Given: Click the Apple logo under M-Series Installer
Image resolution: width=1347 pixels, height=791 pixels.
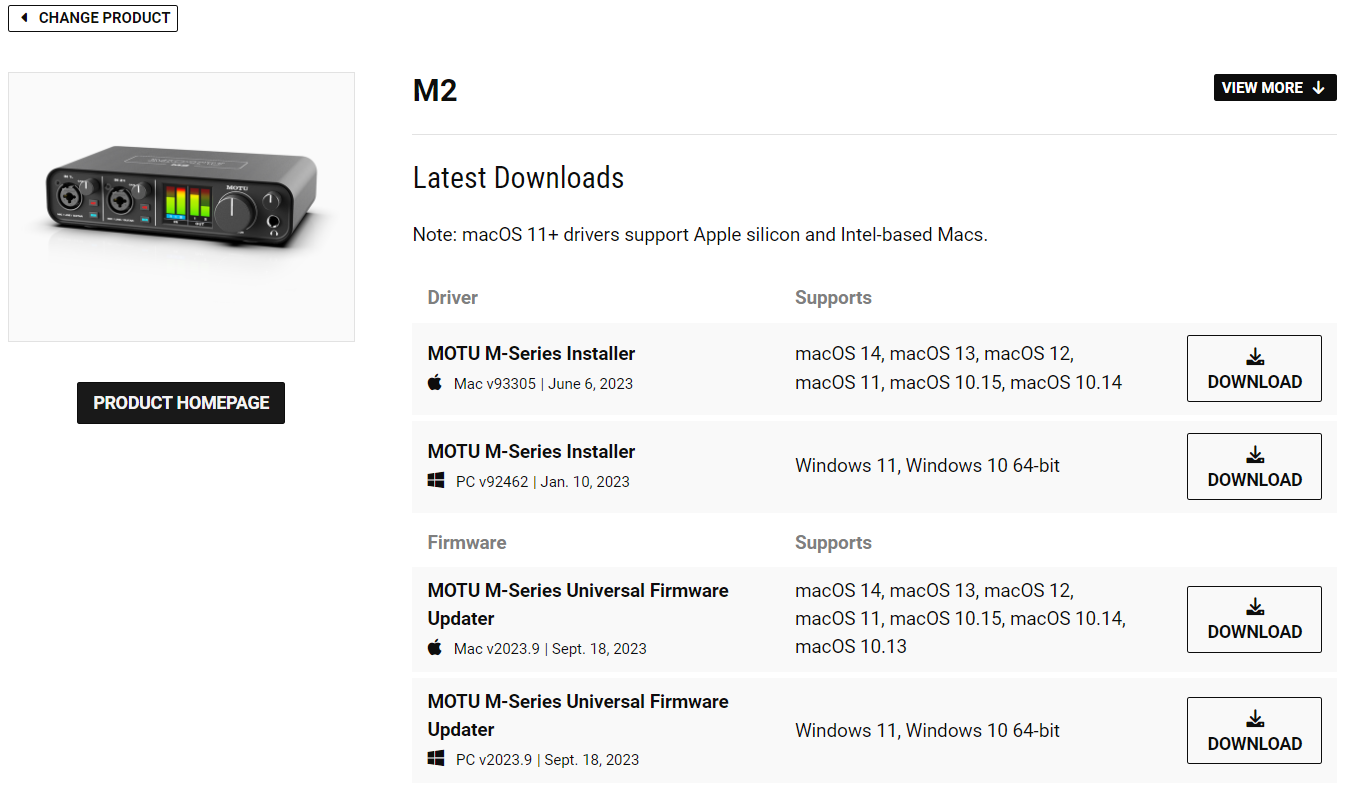Looking at the screenshot, I should click(435, 383).
